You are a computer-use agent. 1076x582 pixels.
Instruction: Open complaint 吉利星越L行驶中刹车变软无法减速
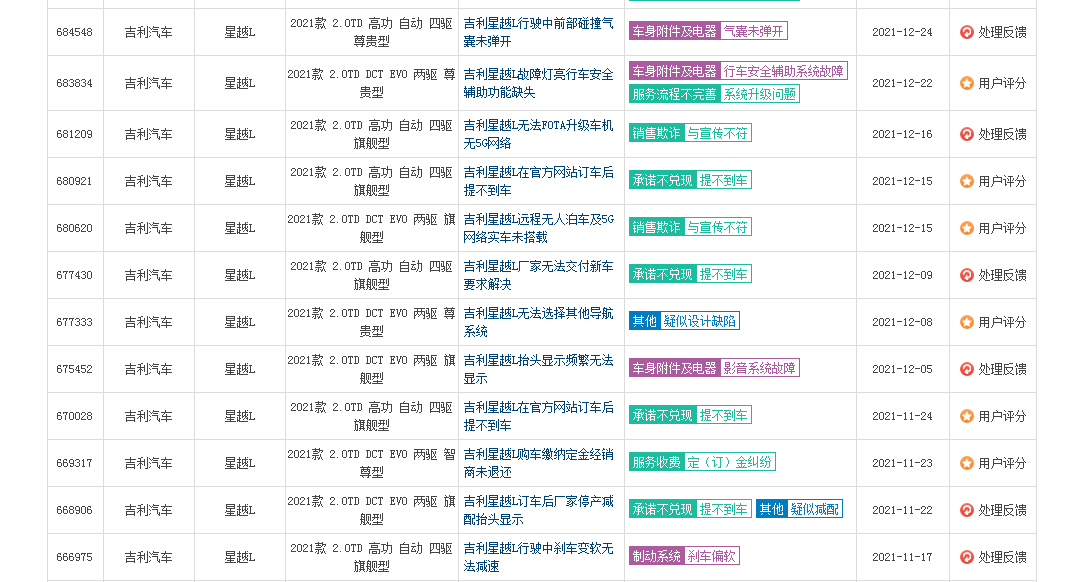(x=539, y=557)
